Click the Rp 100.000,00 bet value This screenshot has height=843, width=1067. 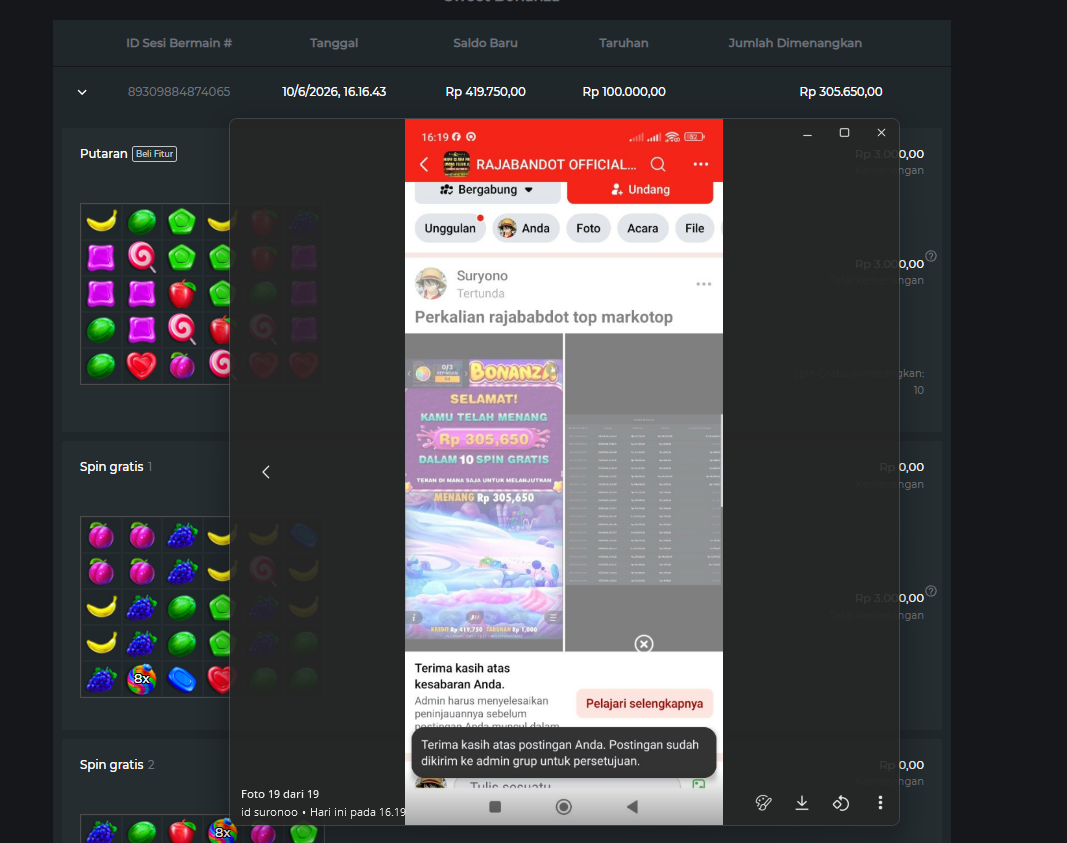coord(623,92)
